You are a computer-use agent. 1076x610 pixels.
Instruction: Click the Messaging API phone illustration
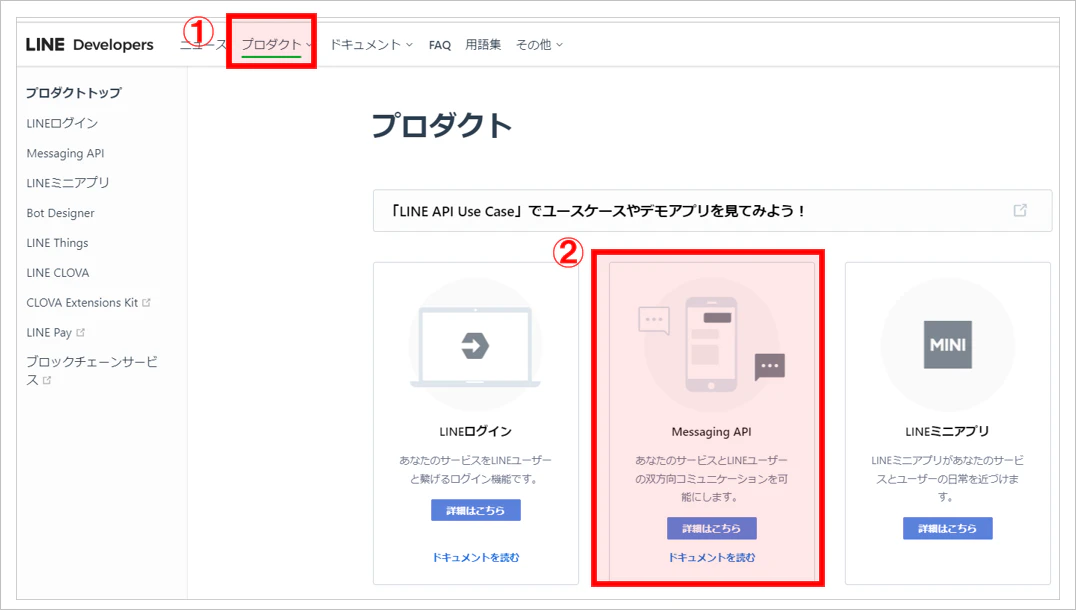coord(711,344)
